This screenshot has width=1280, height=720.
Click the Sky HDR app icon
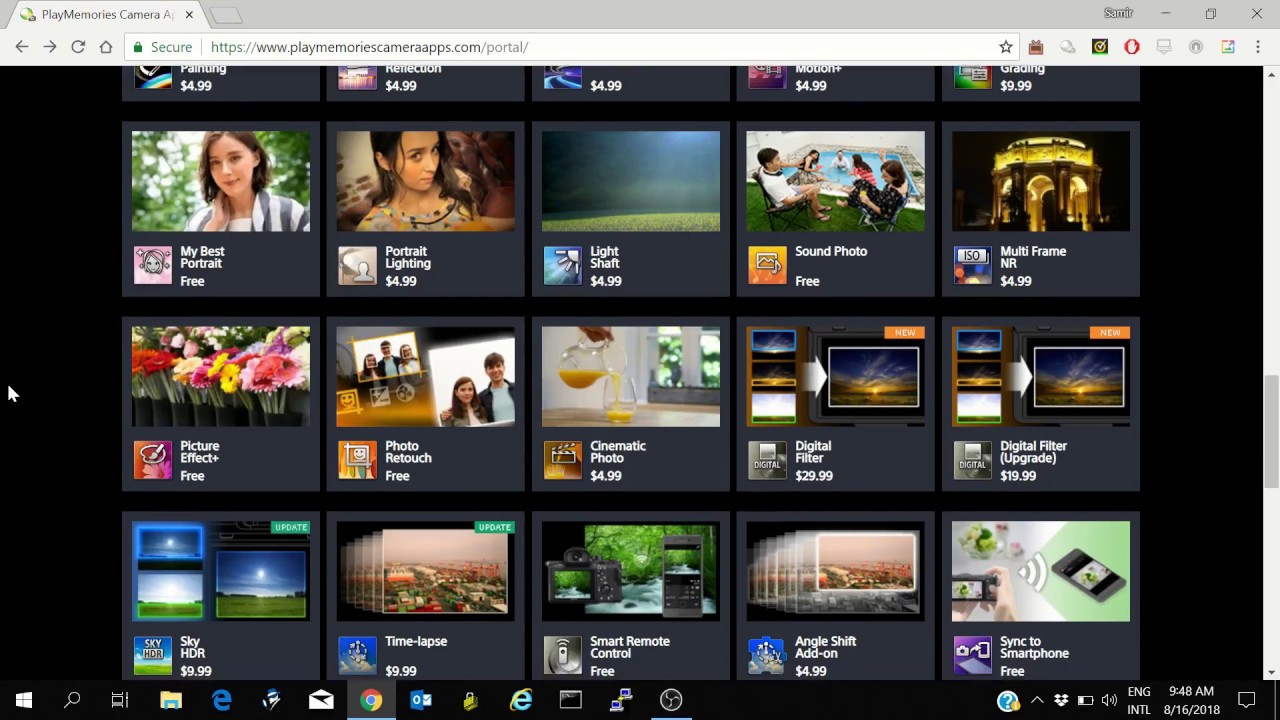(x=153, y=655)
